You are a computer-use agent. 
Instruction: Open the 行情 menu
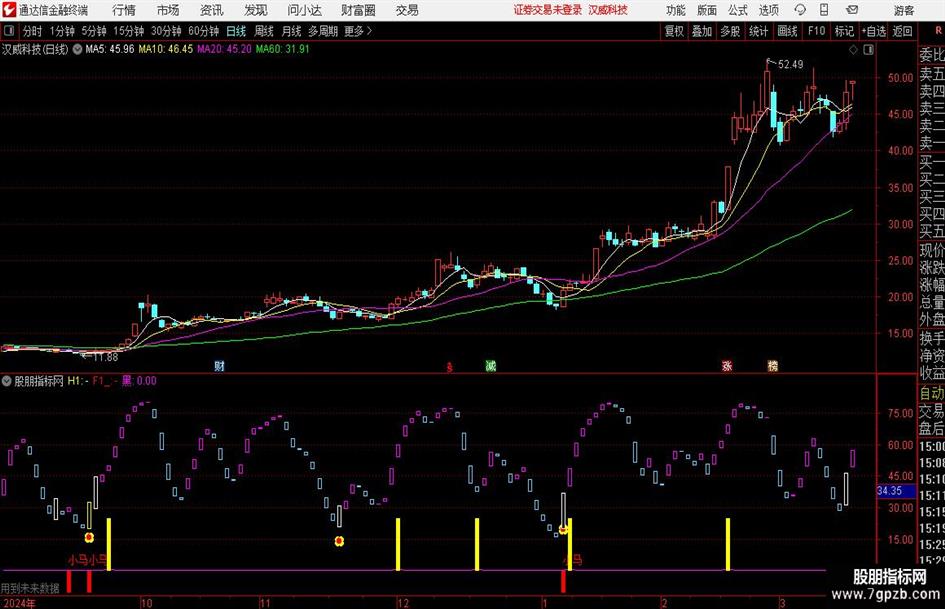pyautogui.click(x=124, y=10)
